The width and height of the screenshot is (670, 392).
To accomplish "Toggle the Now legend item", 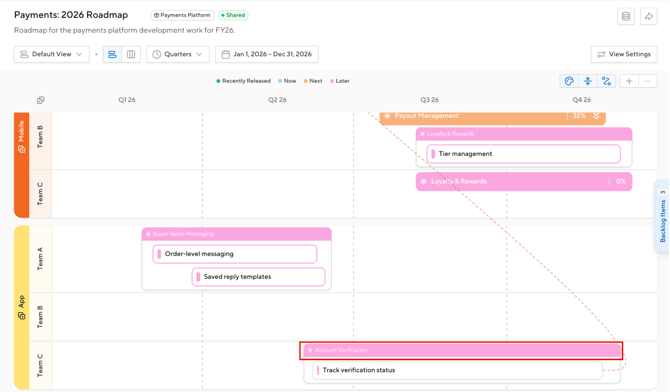I will pos(287,81).
